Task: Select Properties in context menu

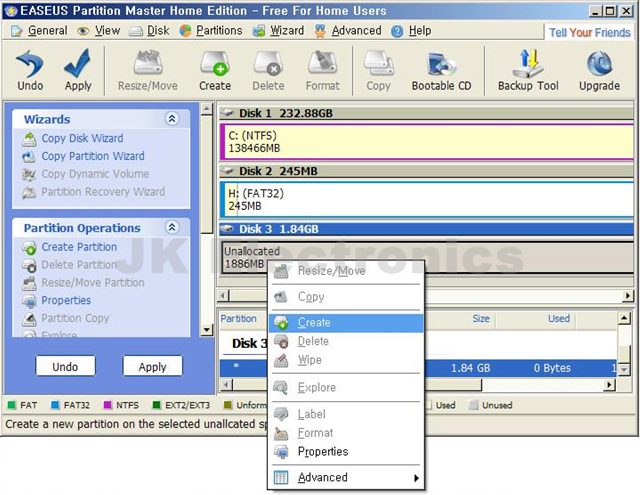Action: click(x=346, y=452)
